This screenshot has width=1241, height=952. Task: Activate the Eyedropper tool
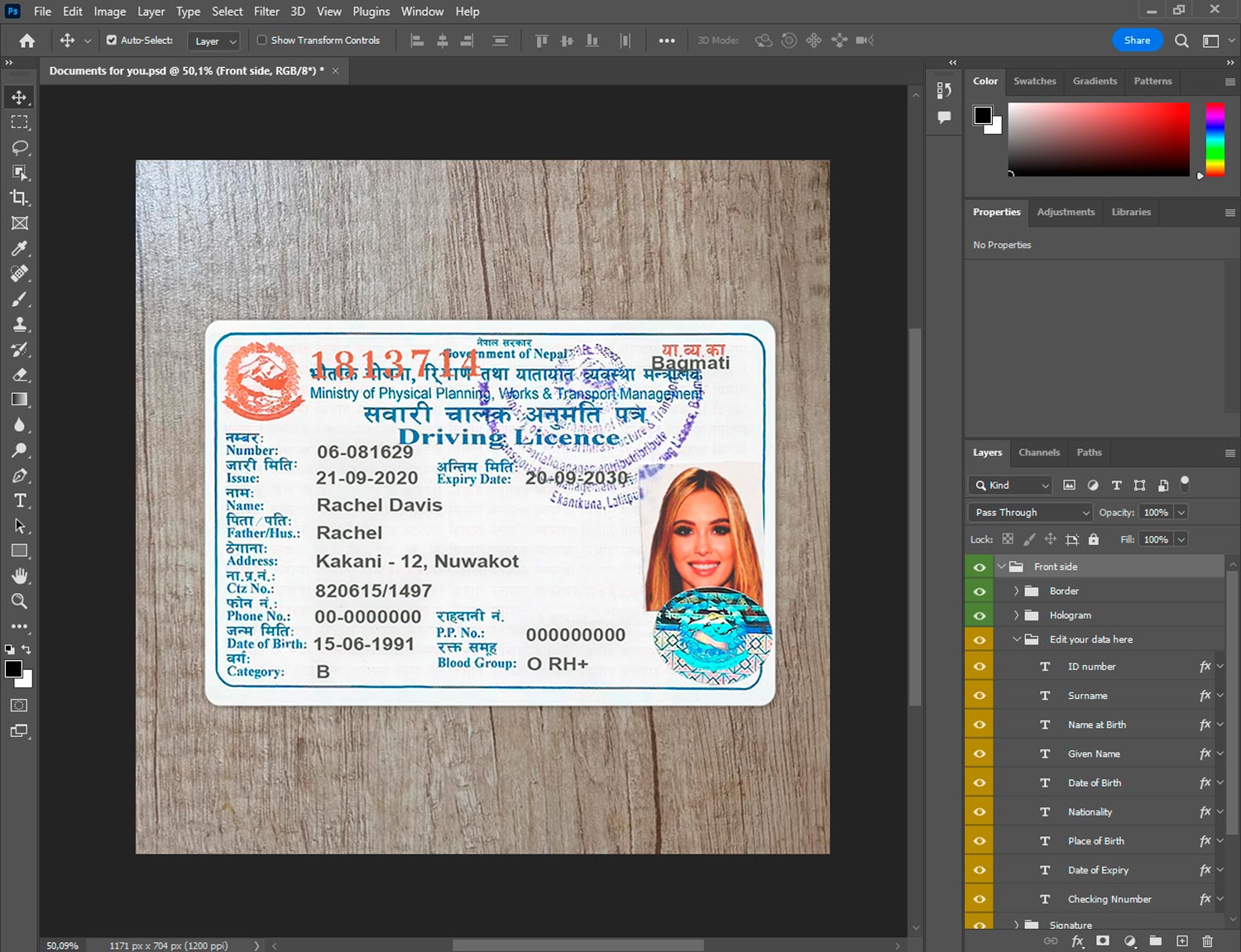19,248
